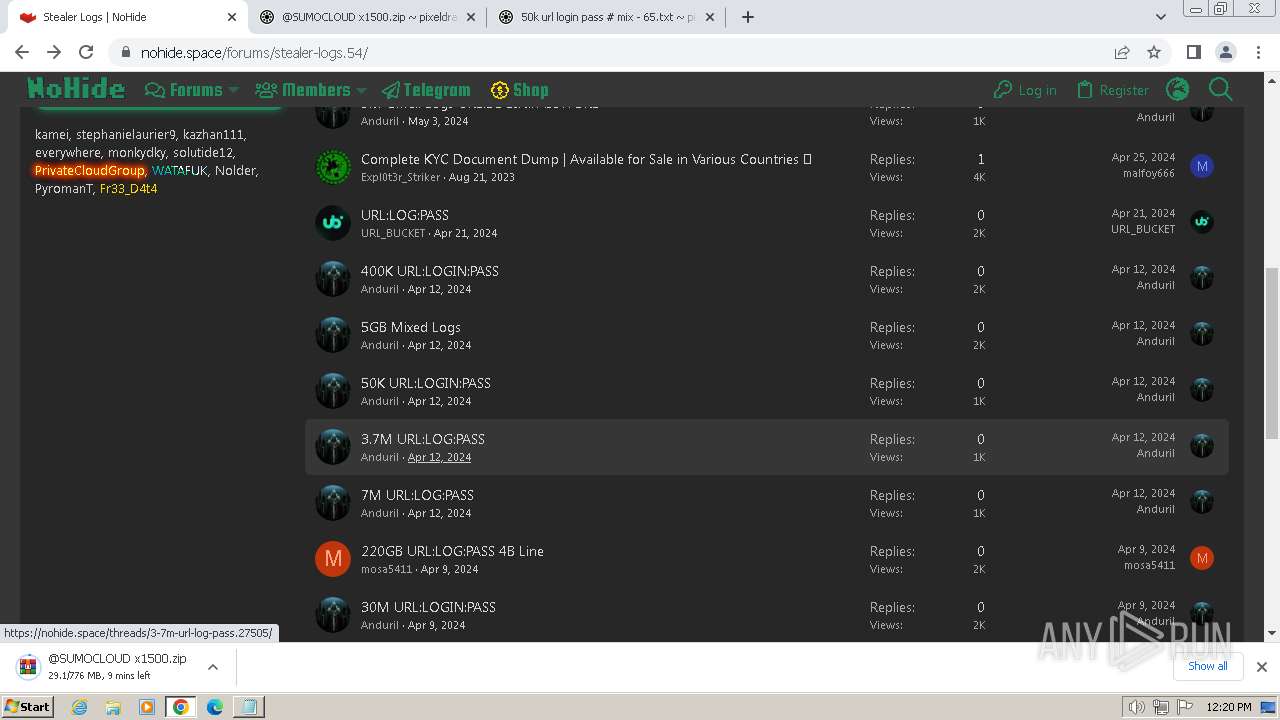Switch to the @SUMOCLOUD x1500.zip pixeldrain tab

[x=367, y=17]
